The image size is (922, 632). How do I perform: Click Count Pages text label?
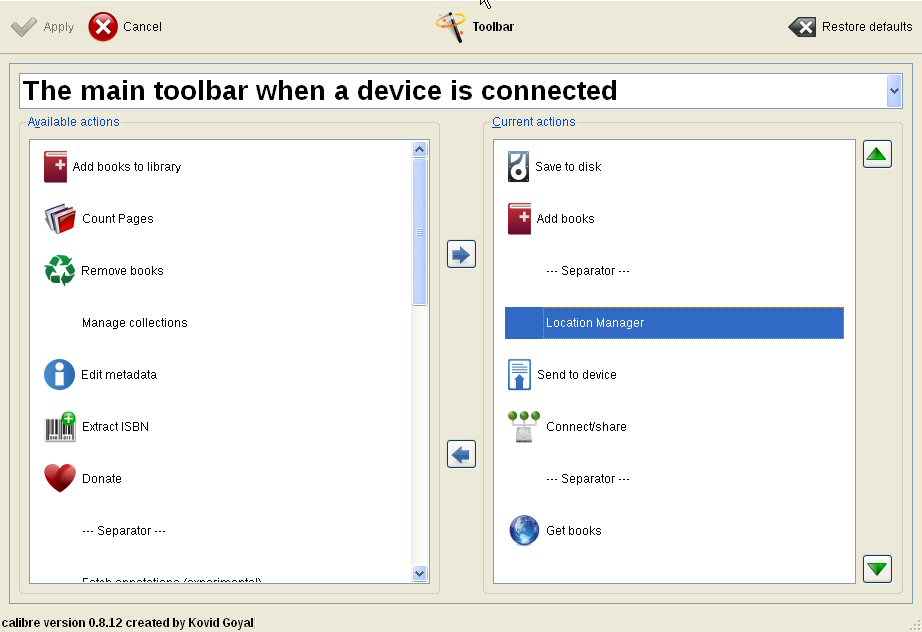coord(118,219)
